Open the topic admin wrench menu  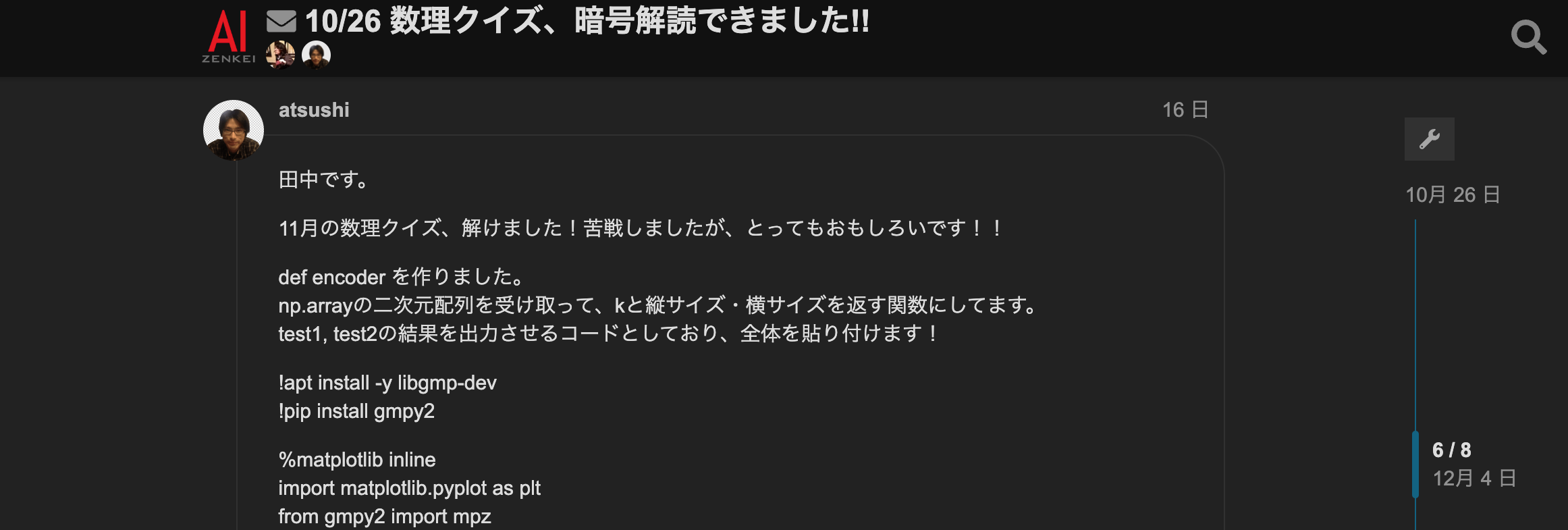[1429, 139]
